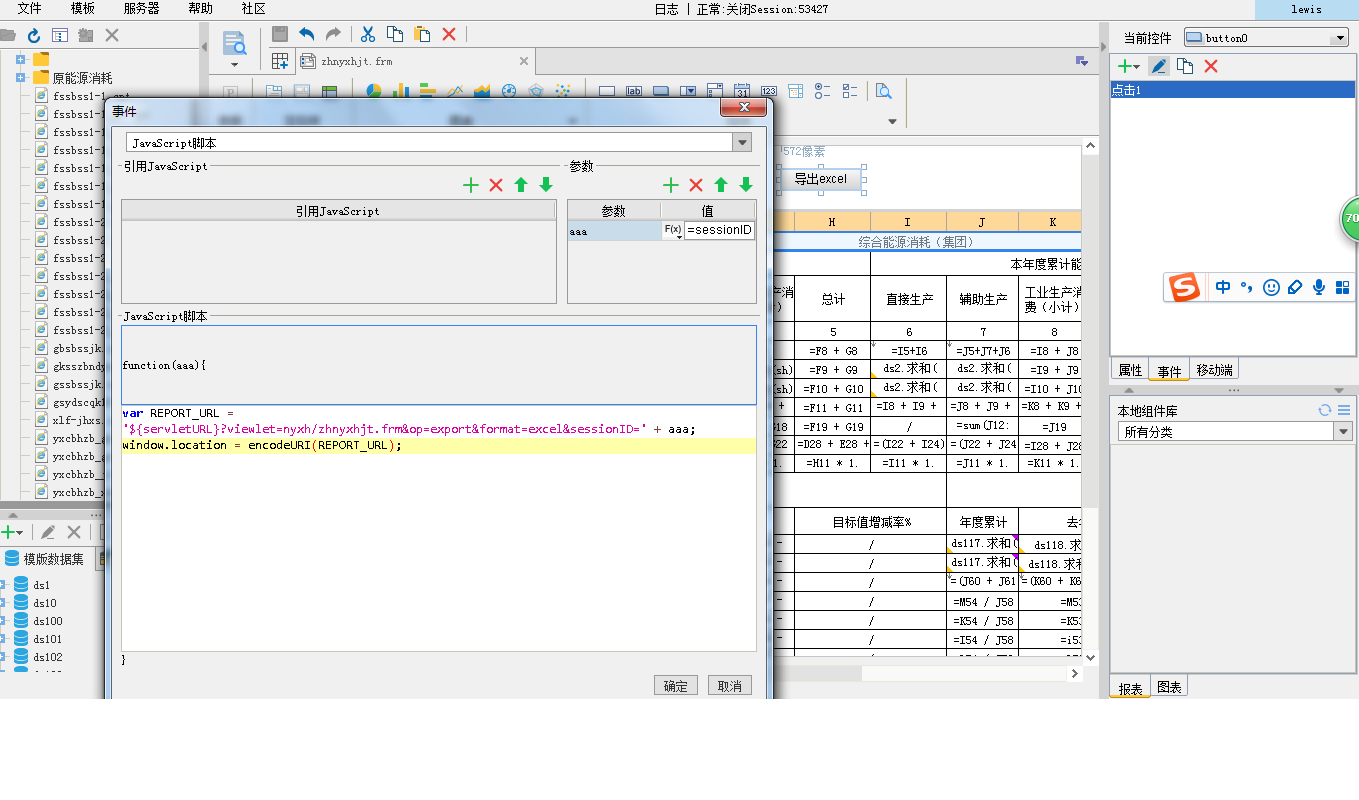Click the =sessionID parameter value field
Viewport: 1359px width, 800px height.
pos(720,230)
